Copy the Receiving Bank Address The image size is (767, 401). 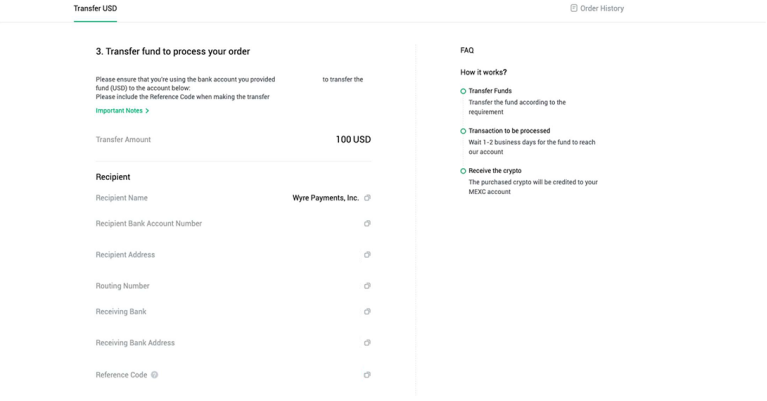(x=367, y=343)
